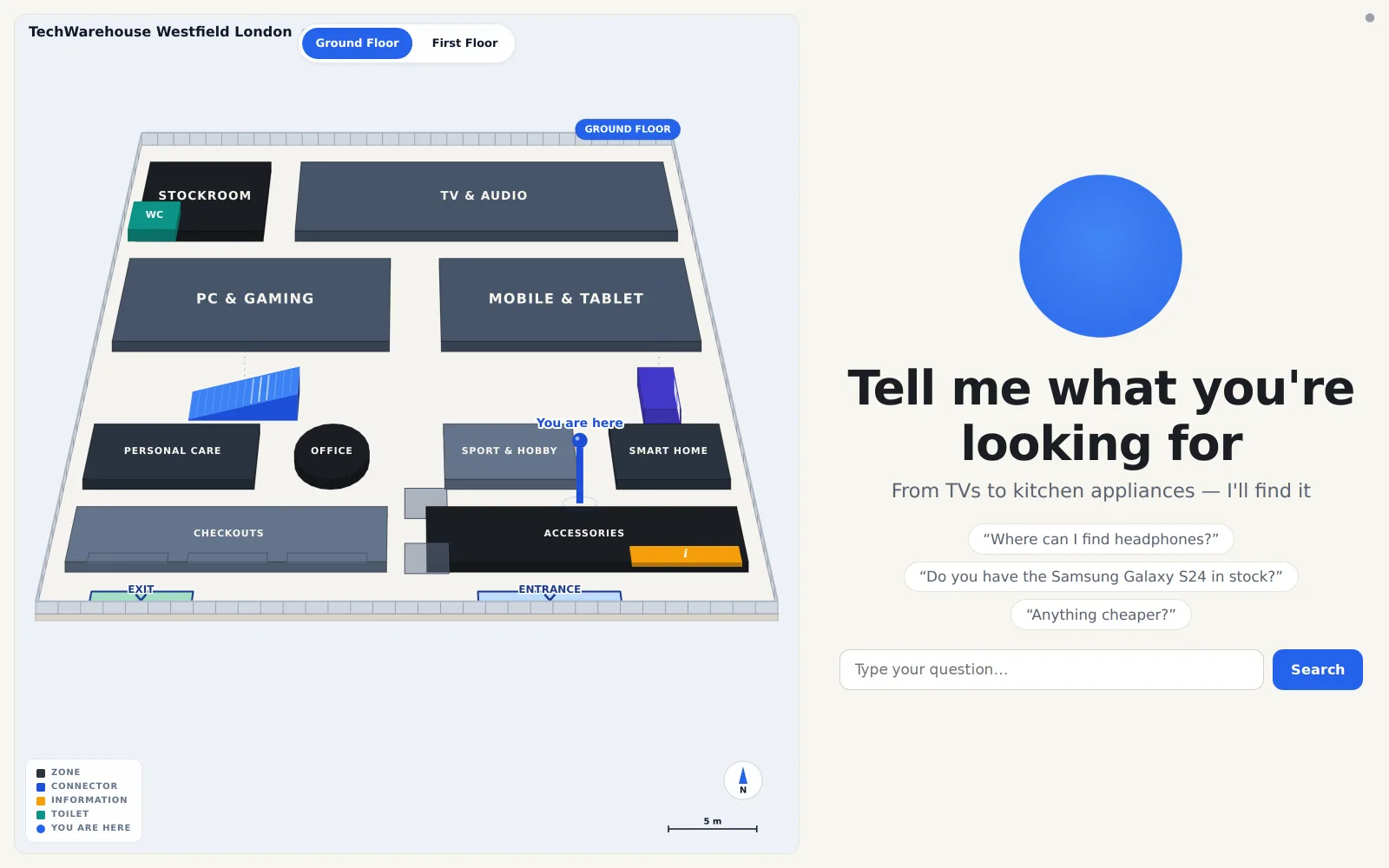The height and width of the screenshot is (868, 1389).
Task: Click the Toilet legend entry
Action: (63, 814)
